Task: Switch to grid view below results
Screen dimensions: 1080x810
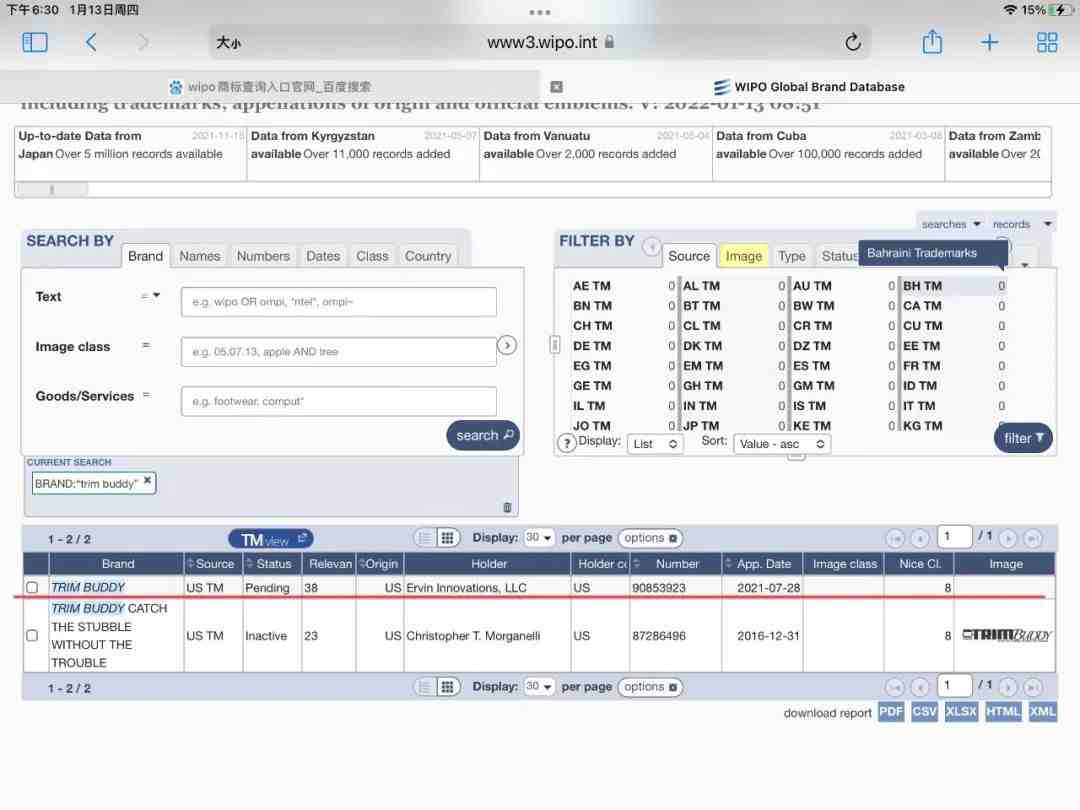Action: 447,687
